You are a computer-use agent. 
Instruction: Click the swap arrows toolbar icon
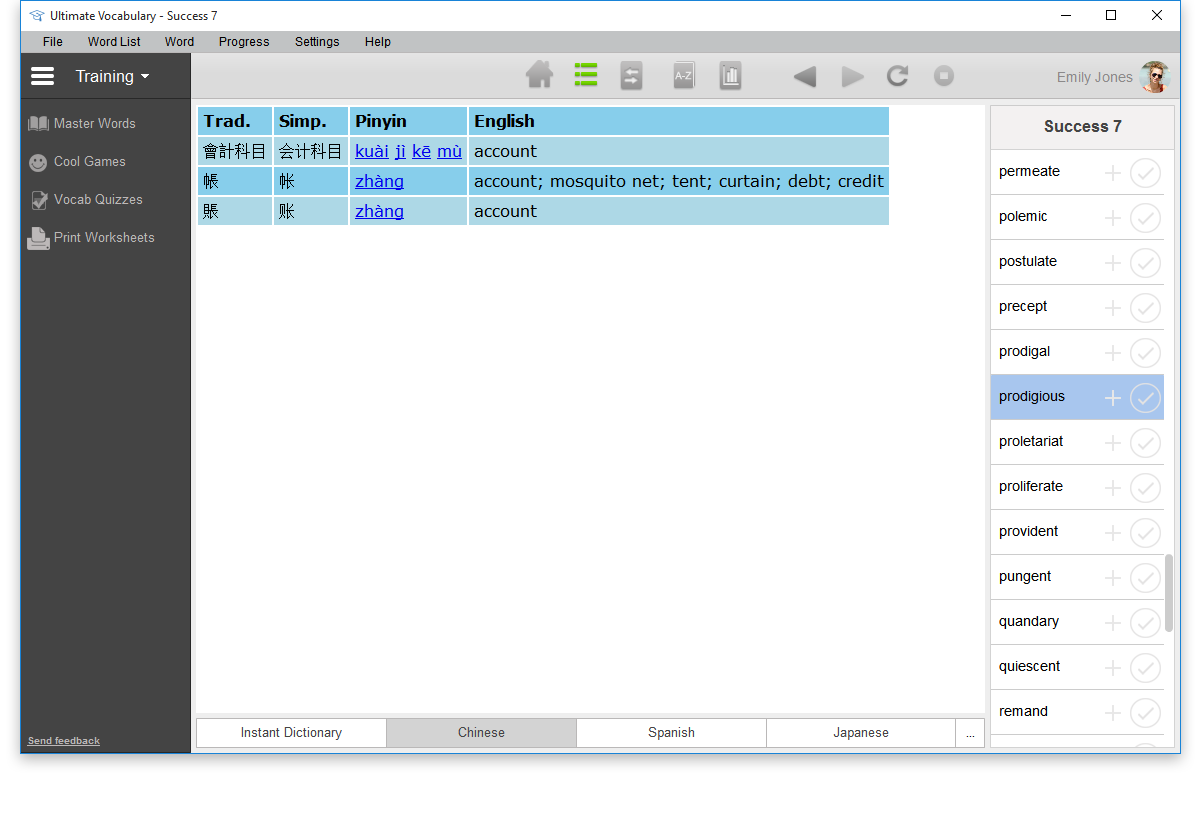[631, 76]
